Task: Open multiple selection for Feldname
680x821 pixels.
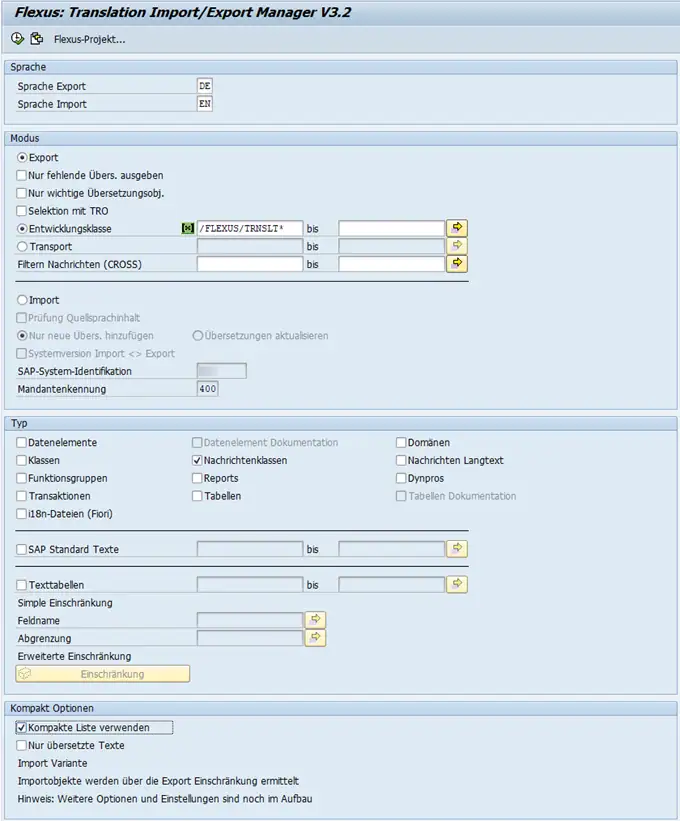Action: pos(315,620)
